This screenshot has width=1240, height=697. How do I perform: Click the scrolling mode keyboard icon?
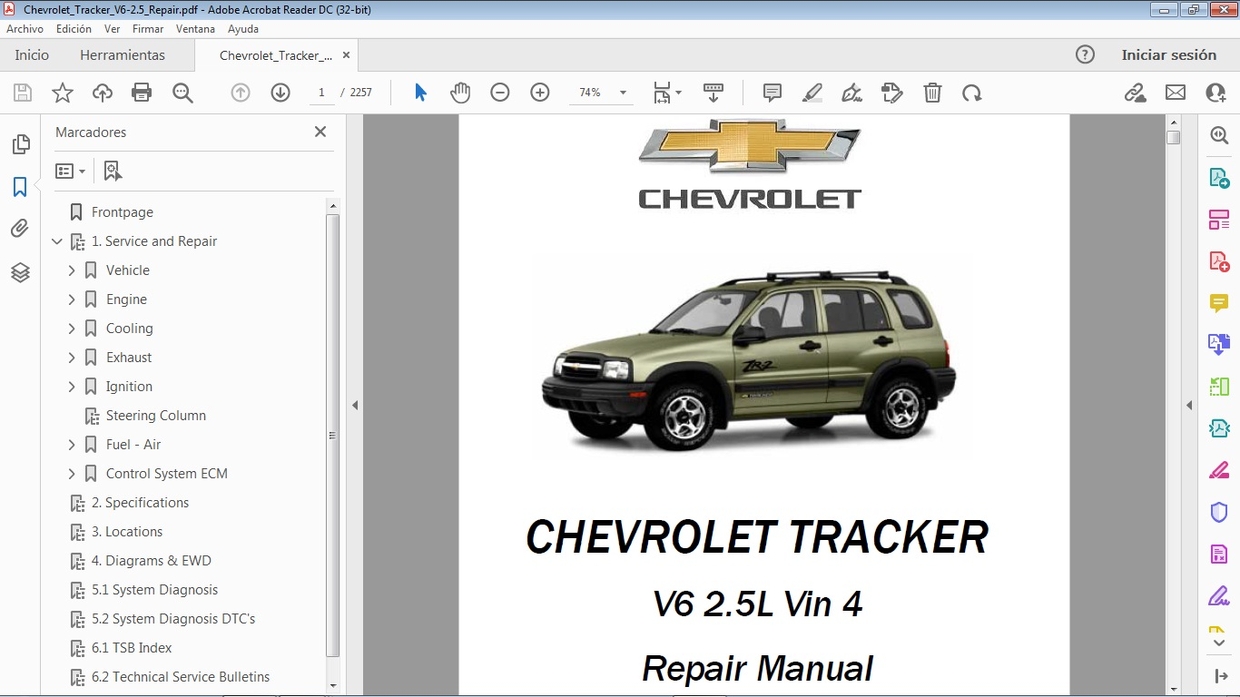(713, 93)
